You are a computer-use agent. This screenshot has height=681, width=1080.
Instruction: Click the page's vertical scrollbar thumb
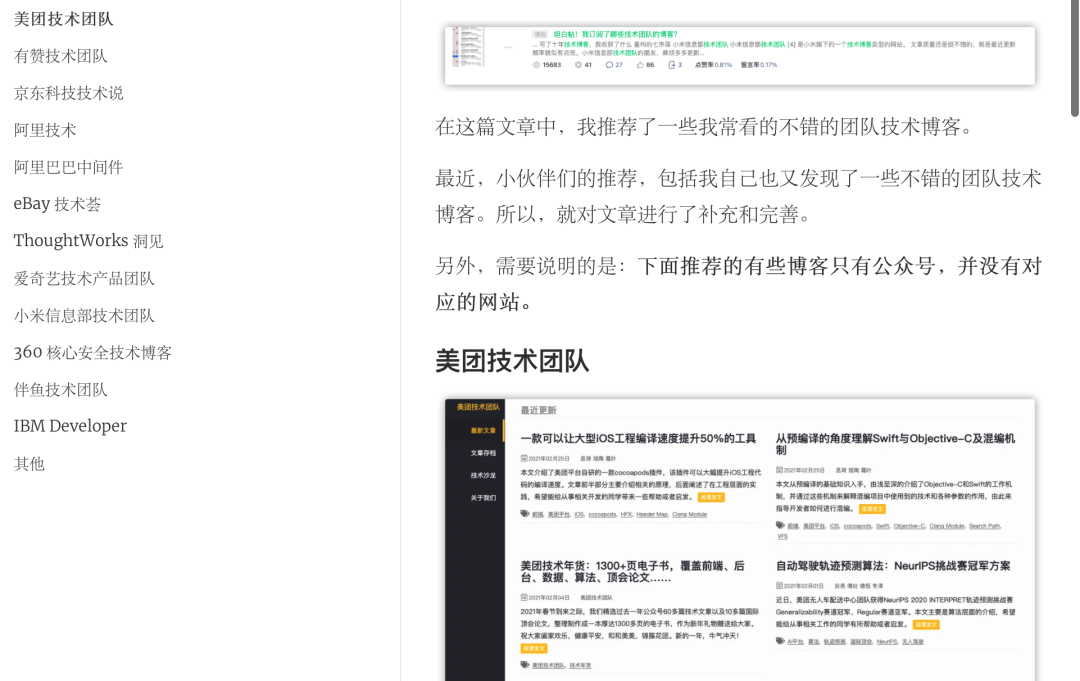tap(1074, 59)
